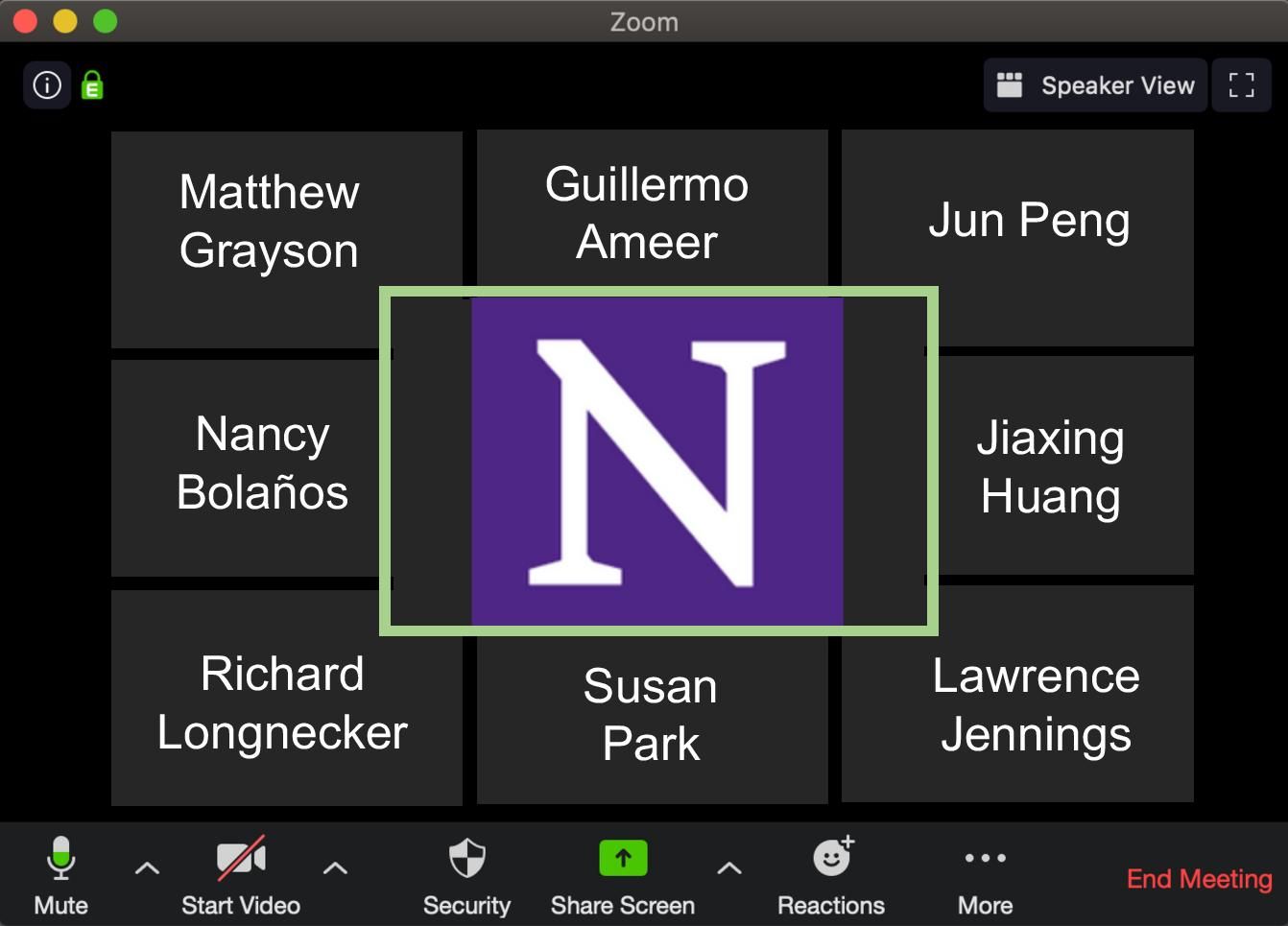This screenshot has height=926, width=1288.
Task: Open the Reactions emoji menu
Action: coord(831,876)
